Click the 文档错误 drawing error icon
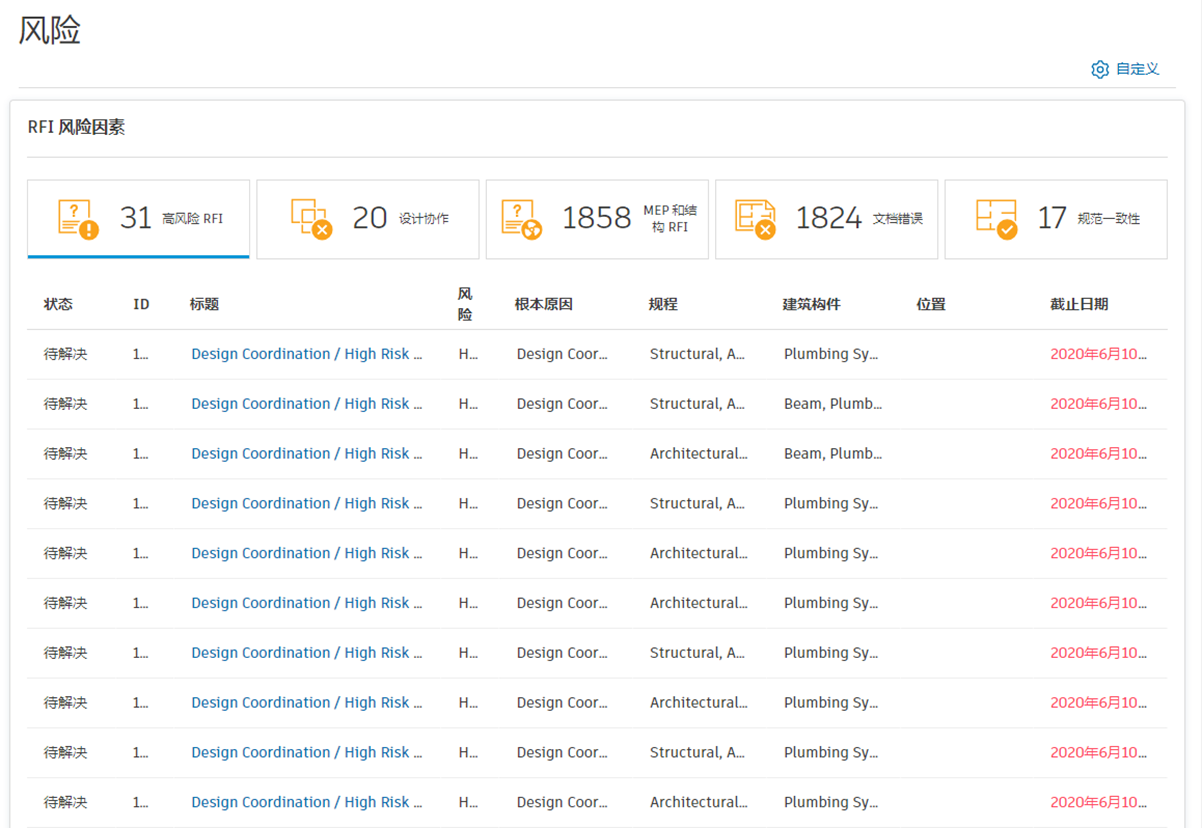The height and width of the screenshot is (828, 1202). coord(755,219)
